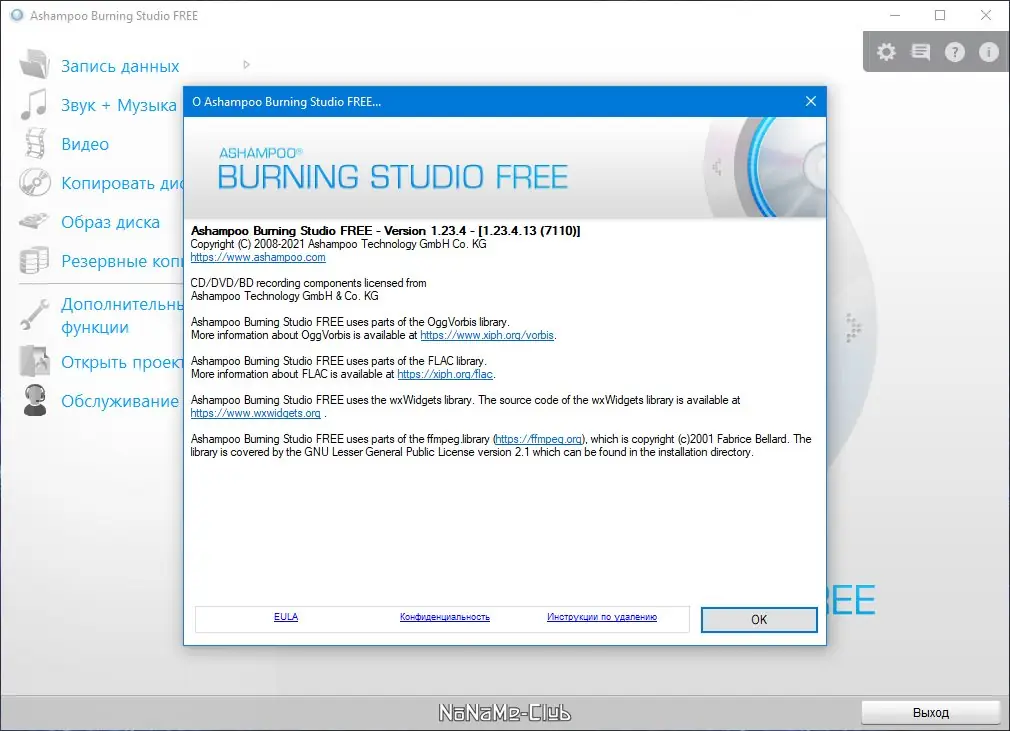Open the ffmpeg.org link
Screen dimensions: 1010x731
(540, 439)
